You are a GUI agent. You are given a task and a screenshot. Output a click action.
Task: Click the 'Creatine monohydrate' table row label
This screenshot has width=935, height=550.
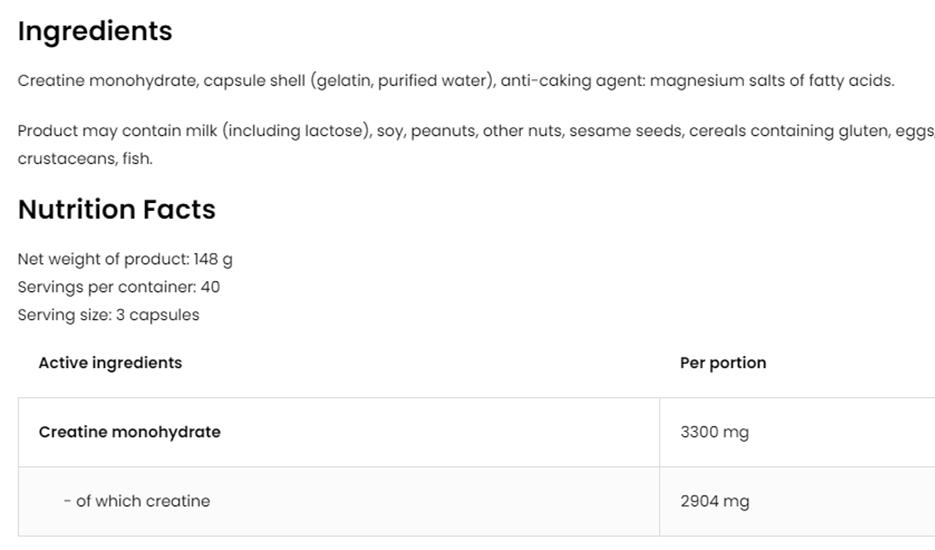tap(129, 432)
